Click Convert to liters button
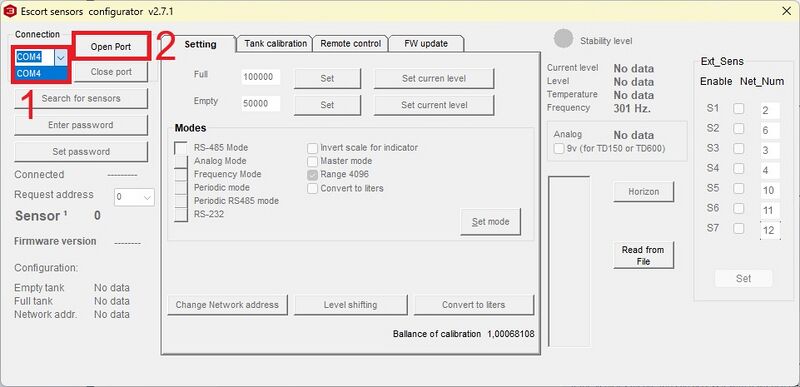The image size is (800, 387). [473, 305]
